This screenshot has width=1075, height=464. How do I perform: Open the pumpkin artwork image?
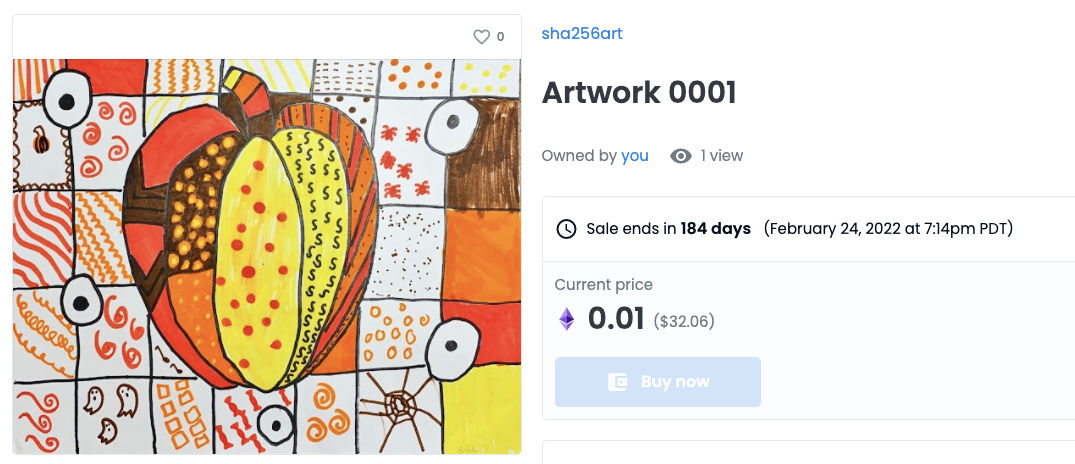tap(267, 255)
